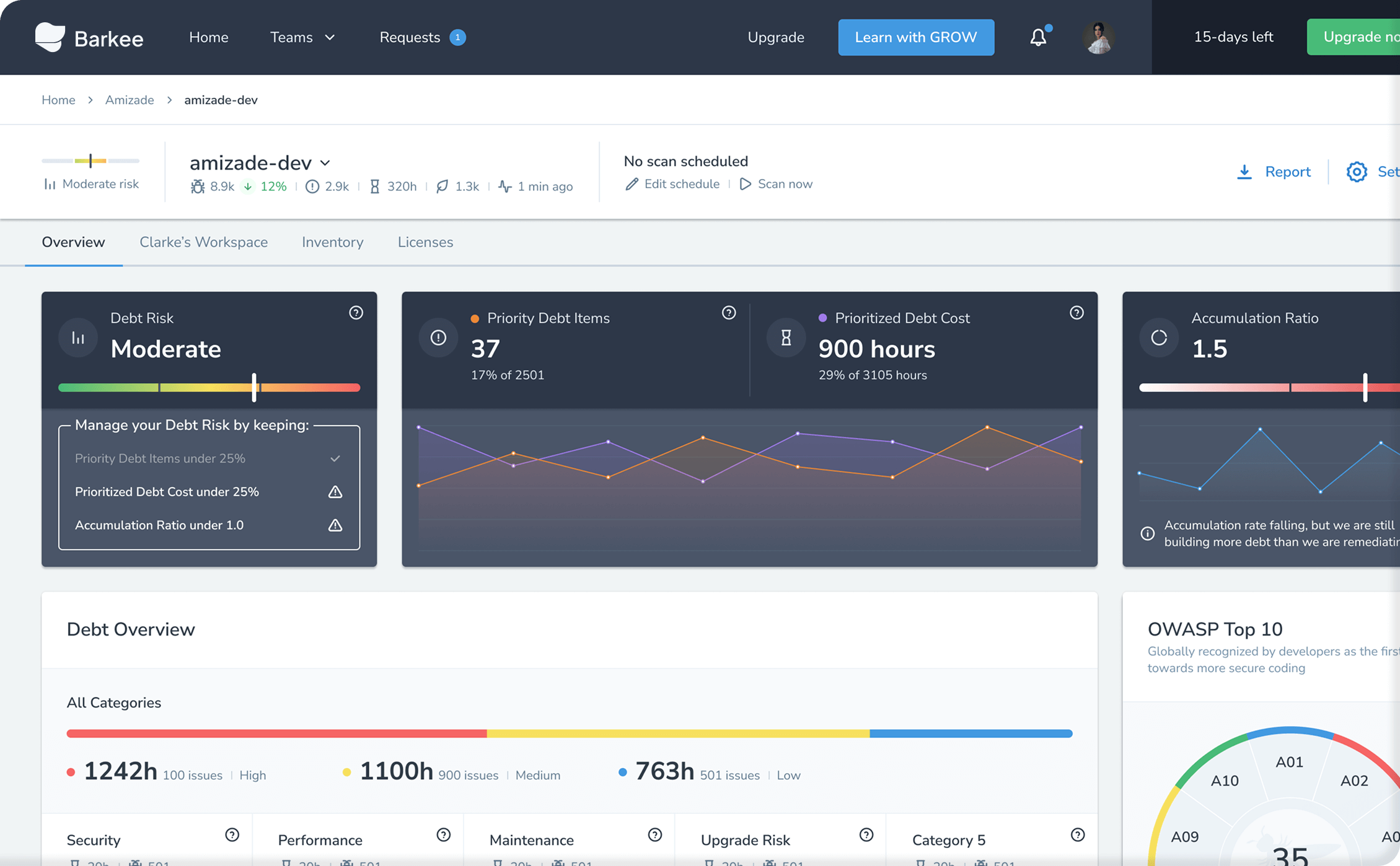
Task: Open Clarke's Workspace tab
Action: pyautogui.click(x=203, y=242)
